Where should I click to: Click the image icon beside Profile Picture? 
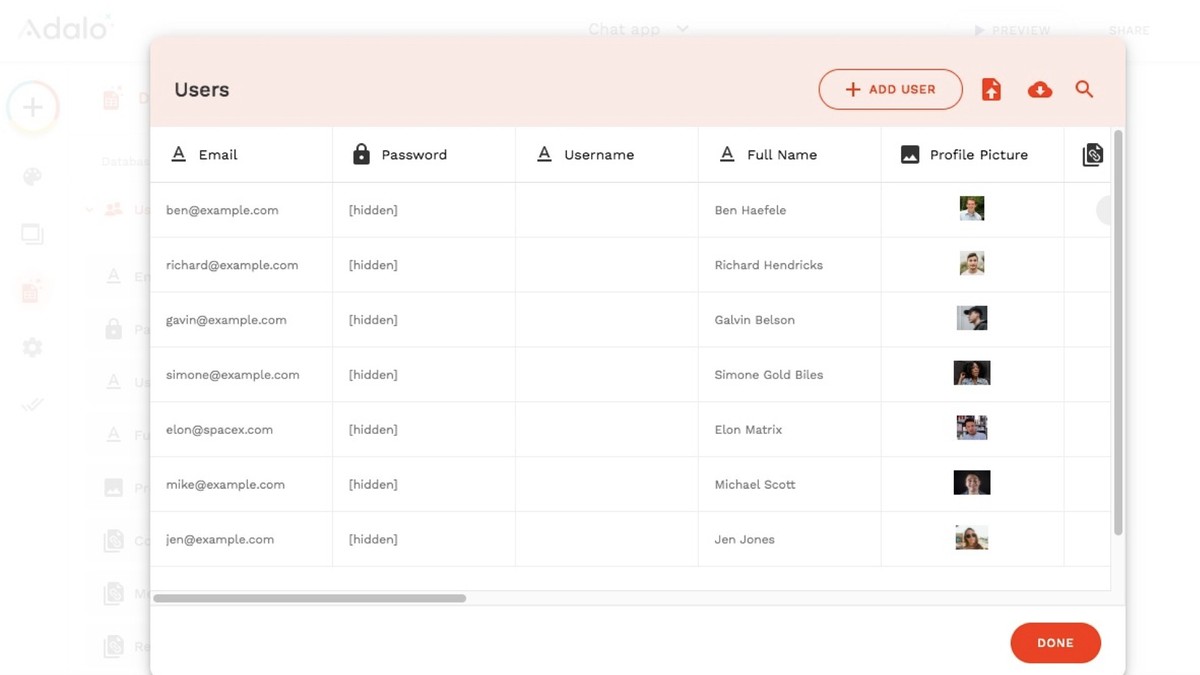pos(910,154)
